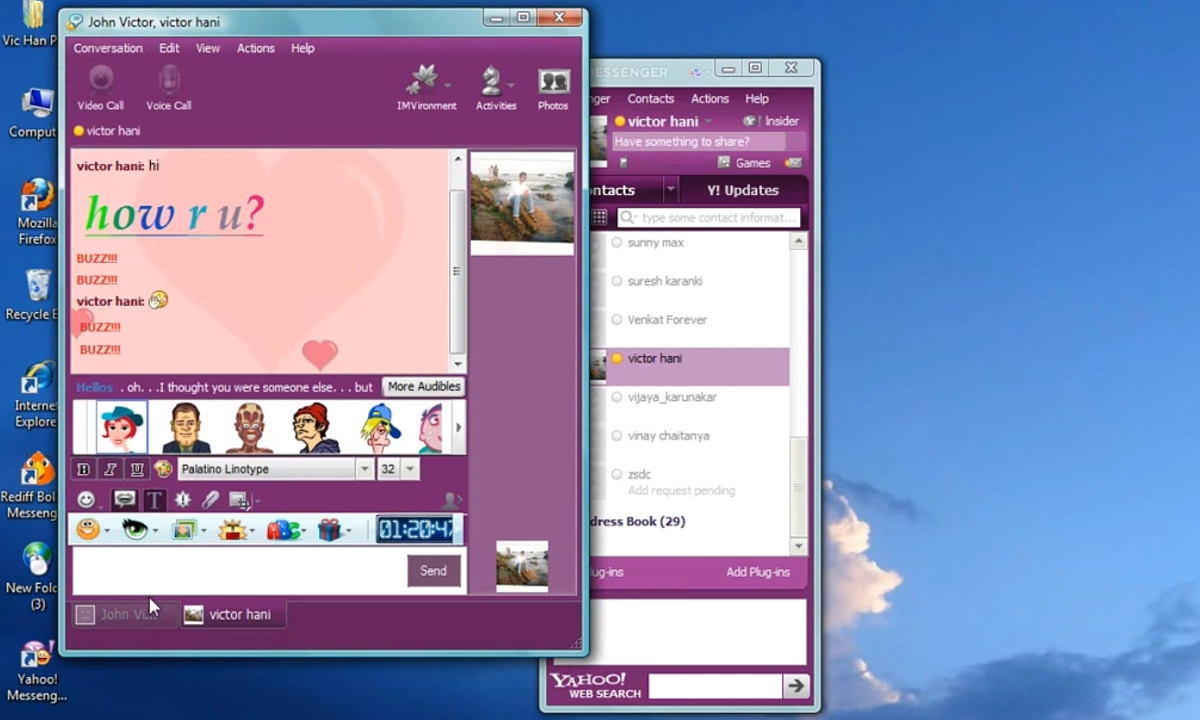Toggle Underline formatting
The height and width of the screenshot is (720, 1200).
(137, 469)
